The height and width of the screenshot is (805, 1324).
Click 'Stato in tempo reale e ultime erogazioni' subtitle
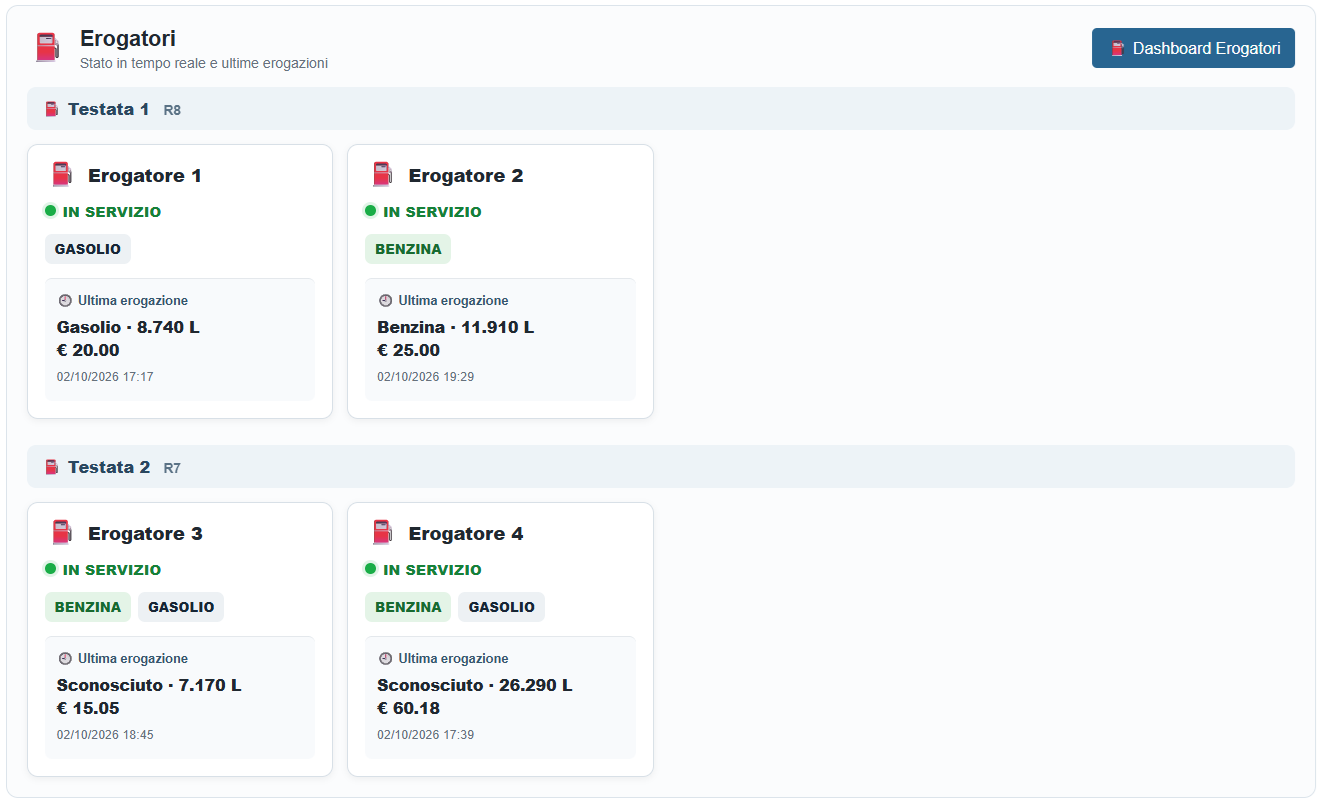click(204, 63)
